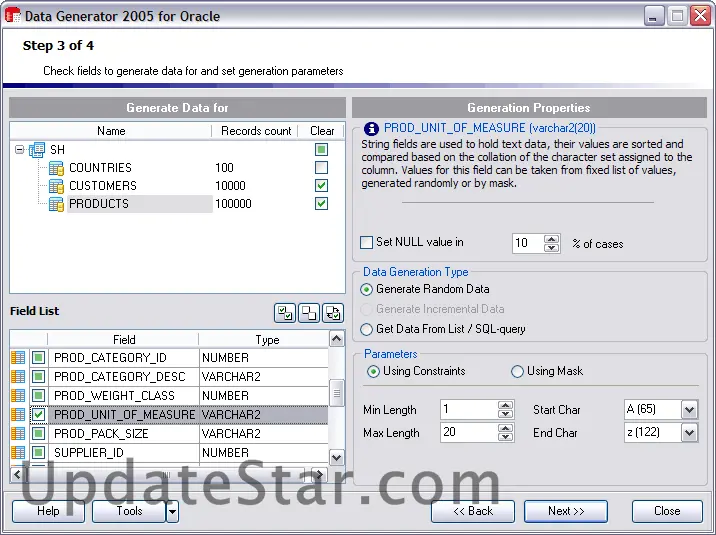The width and height of the screenshot is (716, 535).
Task: Toggle the PROD_CATEGORY_ID field checkbox
Action: pyautogui.click(x=38, y=357)
